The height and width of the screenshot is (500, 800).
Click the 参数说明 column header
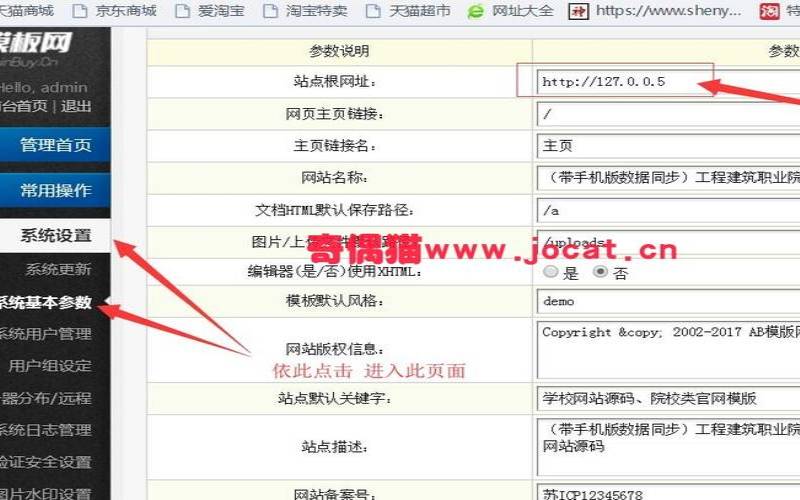339,51
